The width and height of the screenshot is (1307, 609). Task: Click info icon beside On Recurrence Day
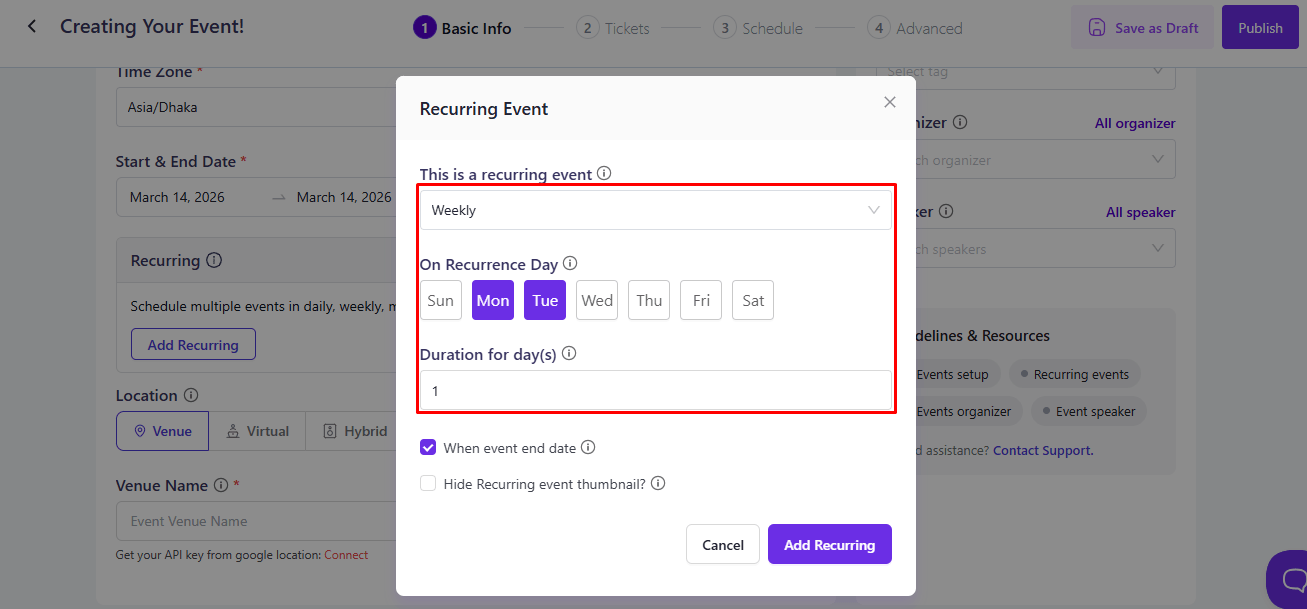(570, 264)
